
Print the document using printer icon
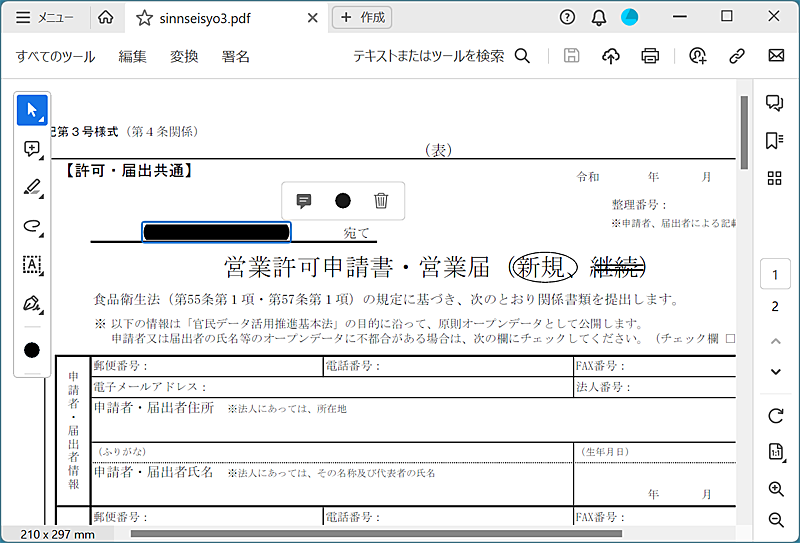pos(651,56)
